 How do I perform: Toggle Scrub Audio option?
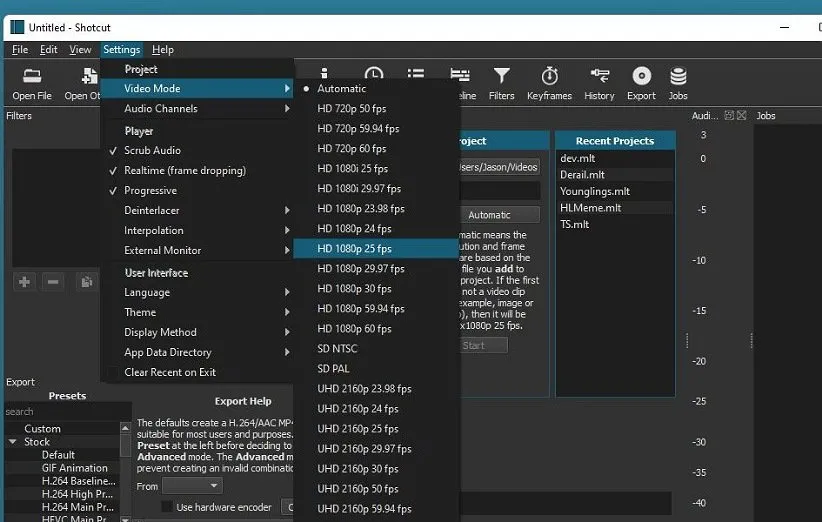click(x=197, y=150)
